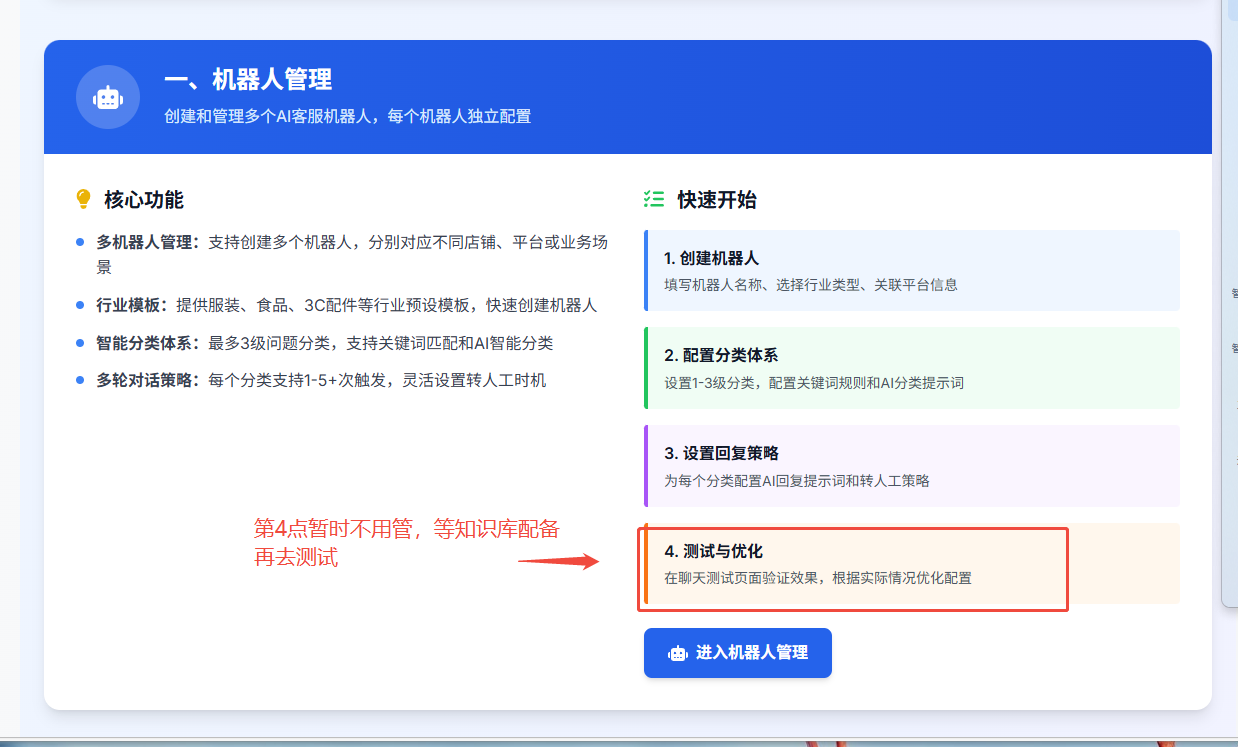
Task: Open the 3. 设置回复策略 step card
Action: (x=911, y=466)
